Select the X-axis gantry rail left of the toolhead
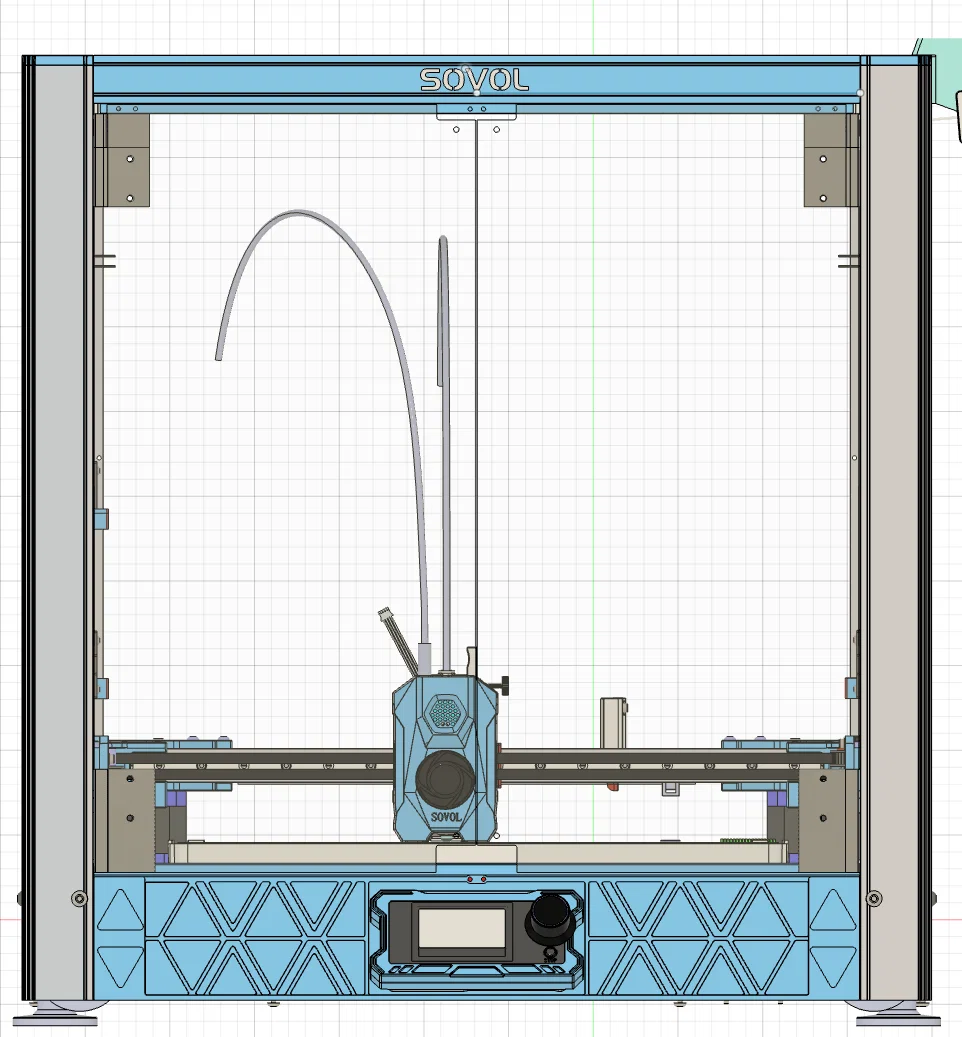The height and width of the screenshot is (1037, 962). (255, 765)
